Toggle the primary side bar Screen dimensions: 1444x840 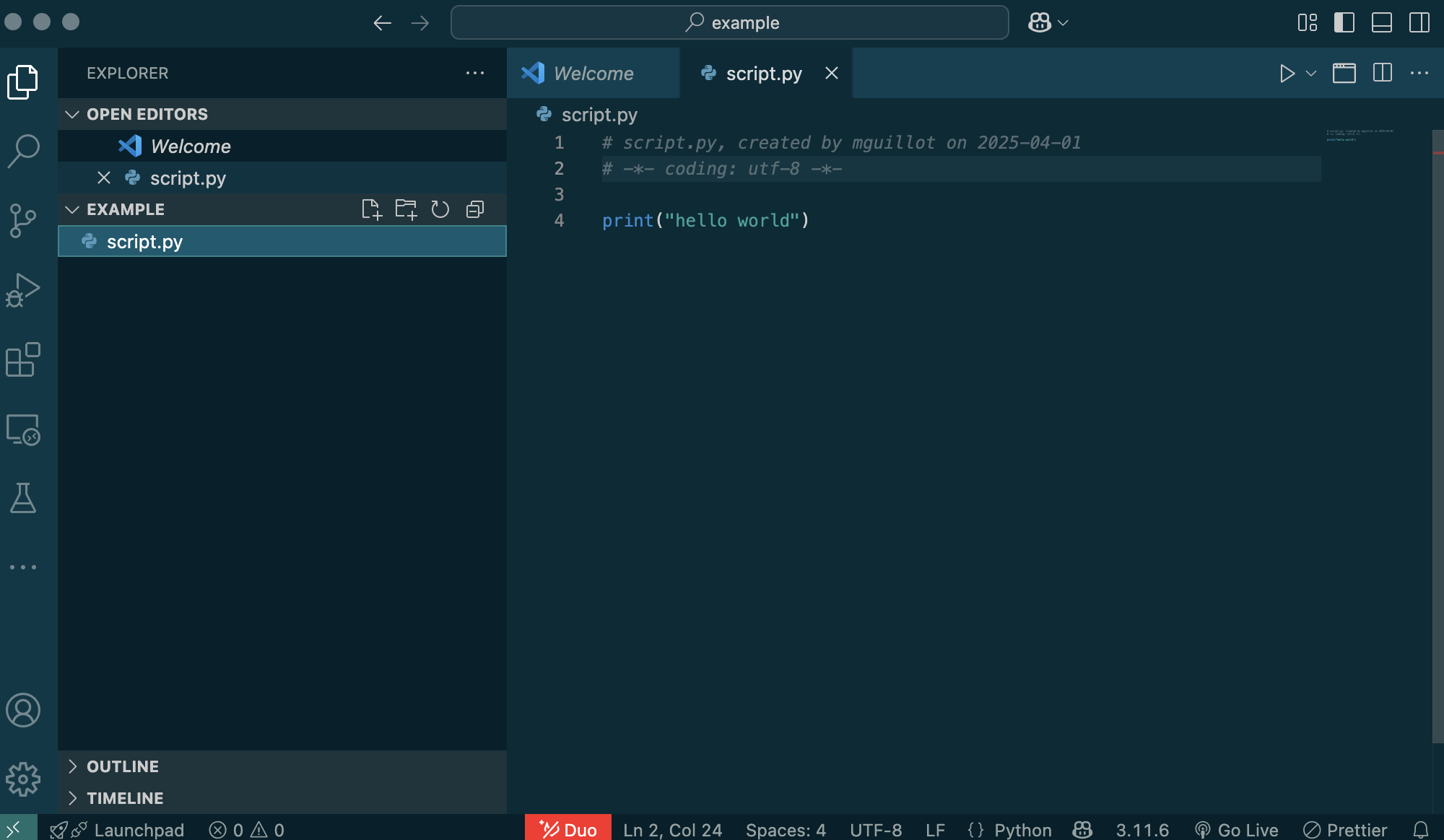tap(1344, 22)
